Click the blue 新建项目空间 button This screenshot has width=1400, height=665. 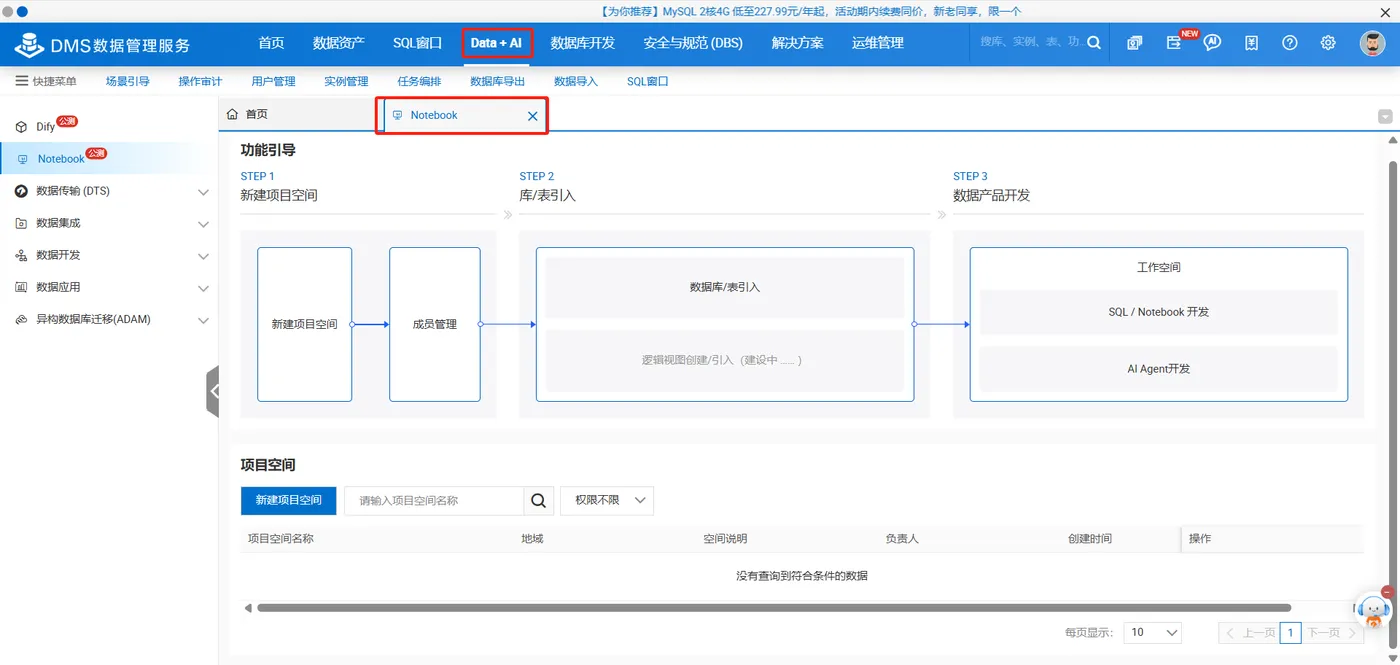(289, 500)
